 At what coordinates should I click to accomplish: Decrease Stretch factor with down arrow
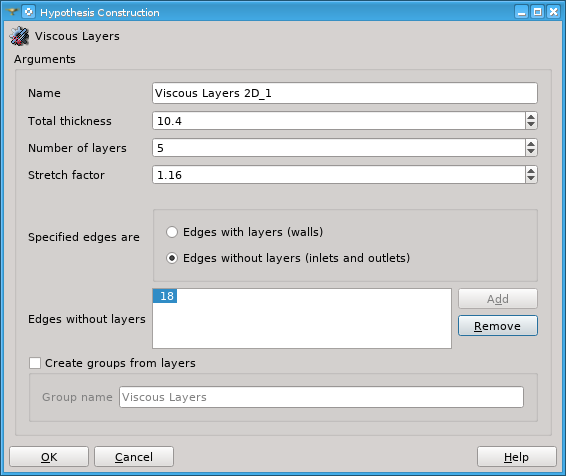tap(531, 179)
